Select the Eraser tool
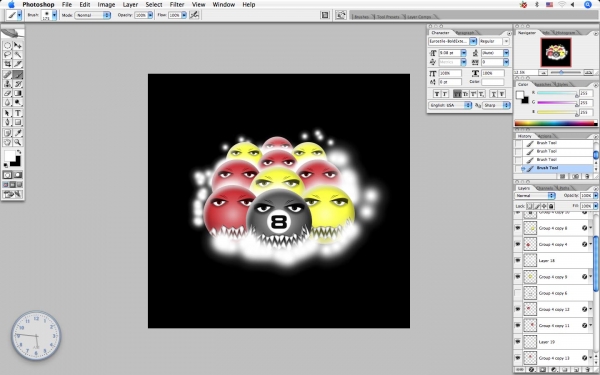600x375 pixels. (7, 93)
